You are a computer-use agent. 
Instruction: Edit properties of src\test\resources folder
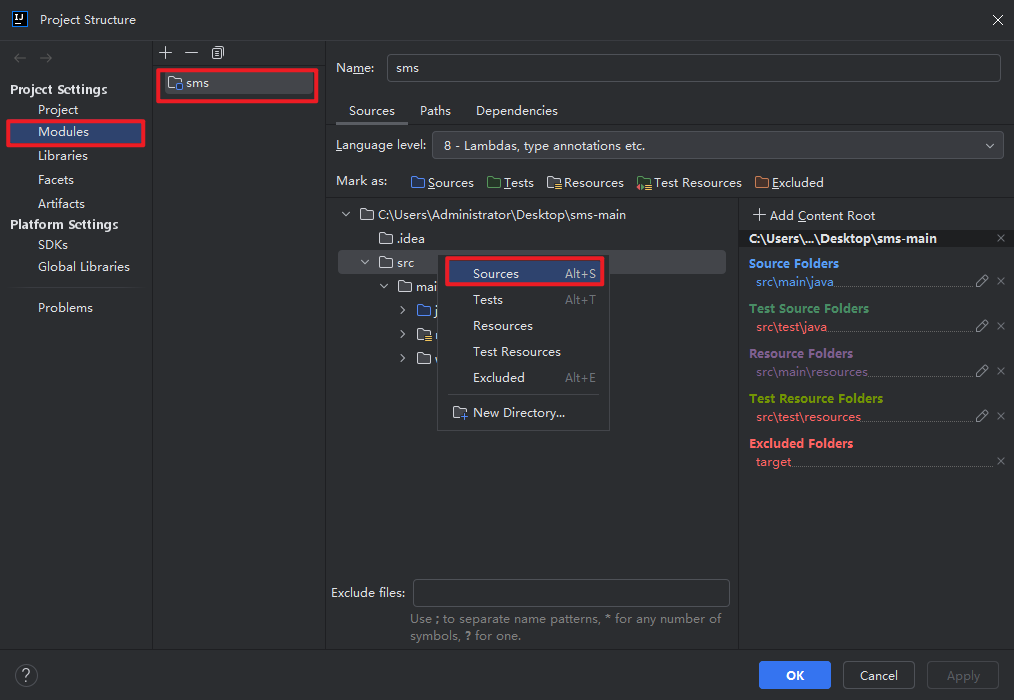[x=982, y=416]
